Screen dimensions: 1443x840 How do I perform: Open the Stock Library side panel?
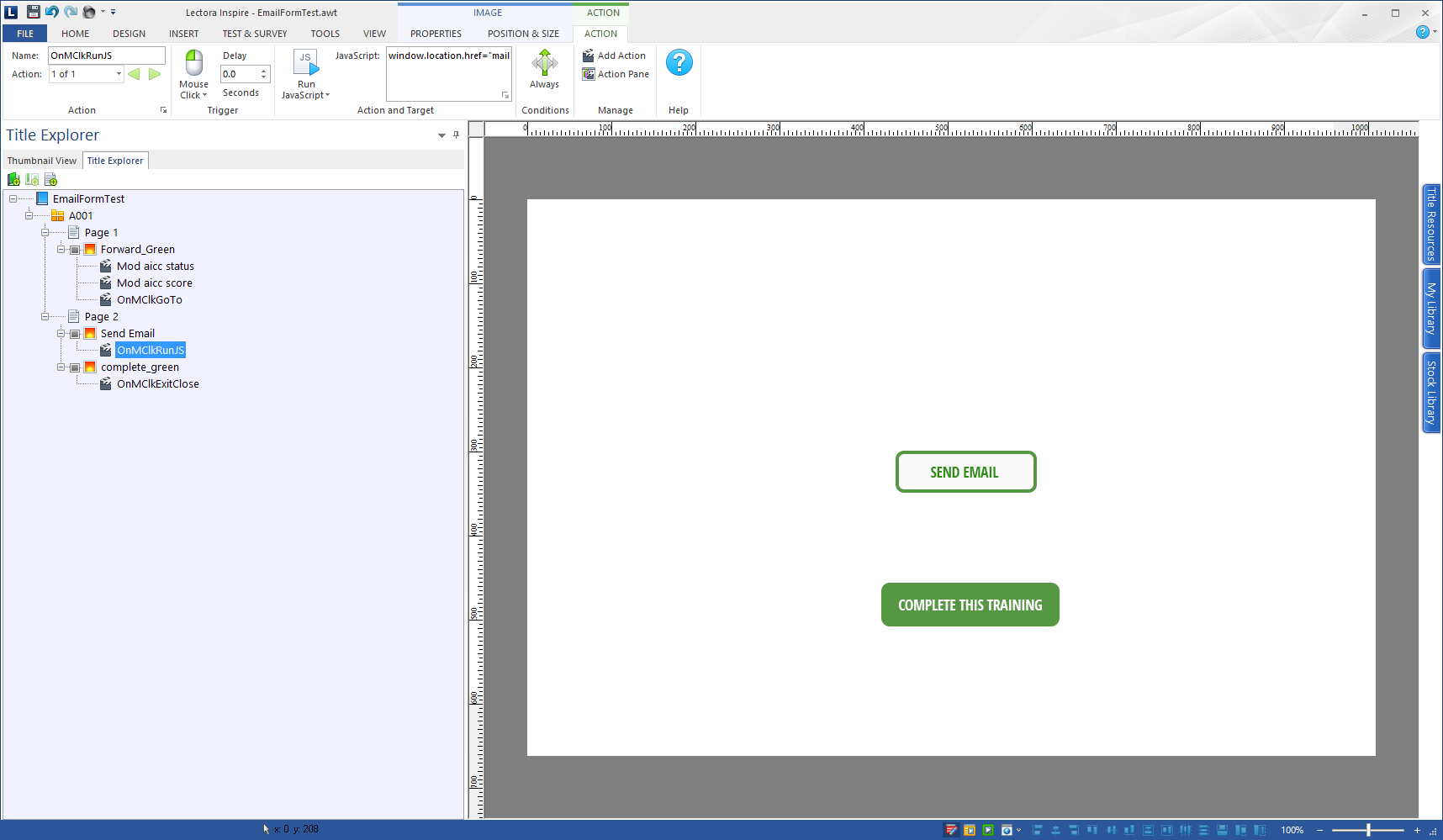[1431, 392]
